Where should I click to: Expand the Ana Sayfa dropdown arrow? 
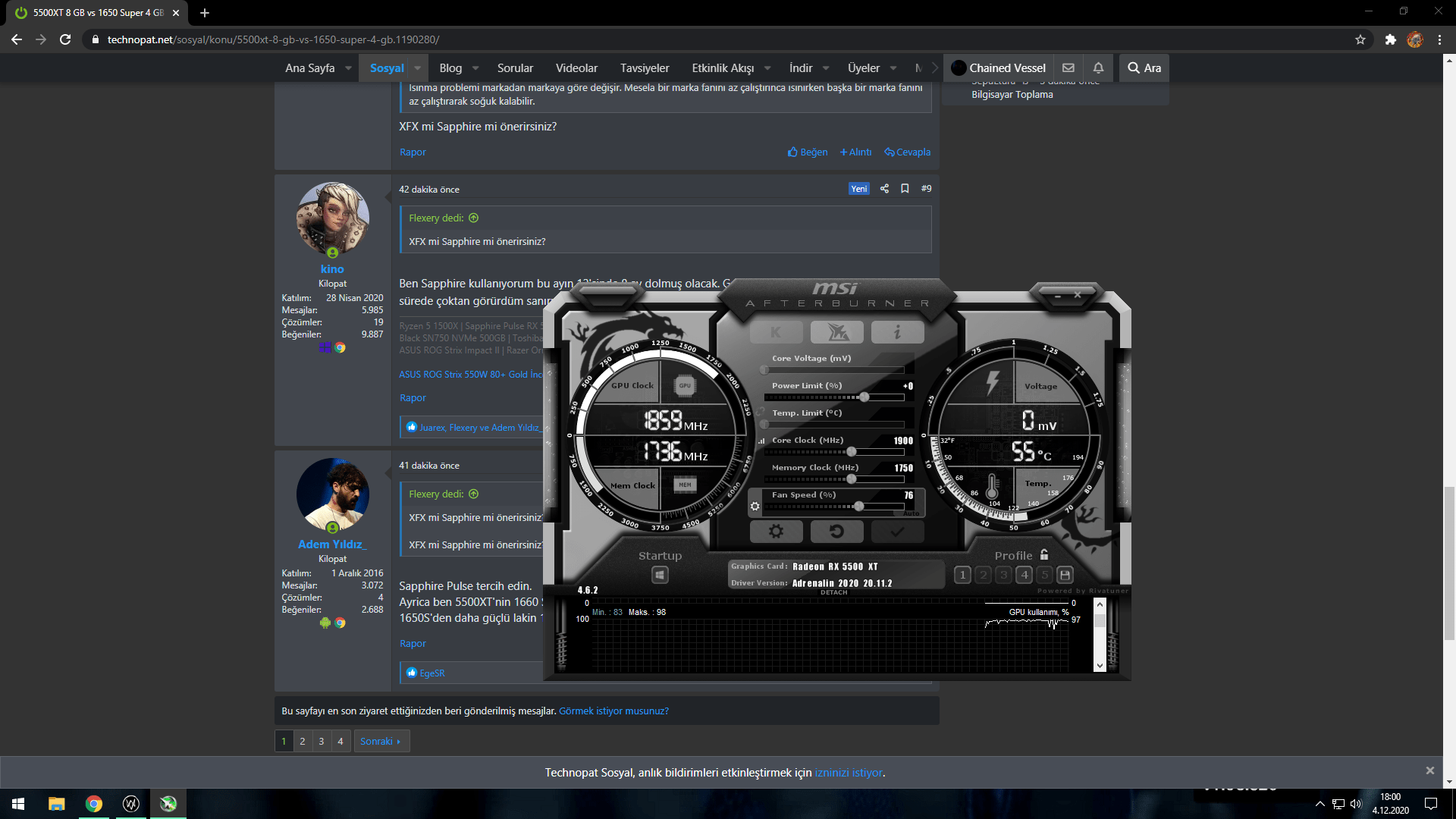point(348,68)
